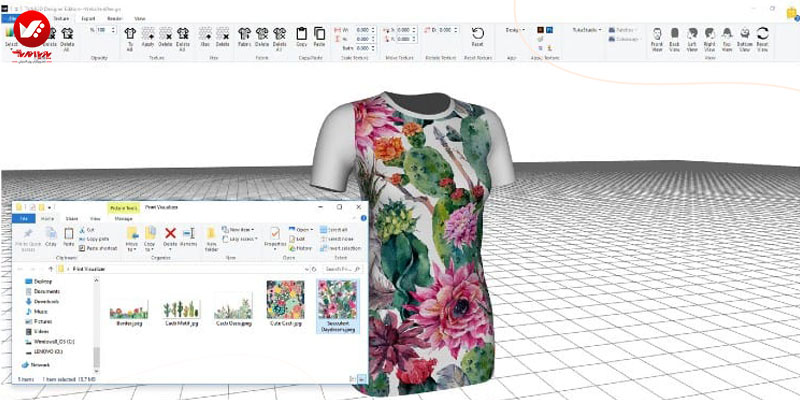Click the Fabric button in the Fabric group
Image resolution: width=800 pixels, height=400 pixels.
(244, 38)
